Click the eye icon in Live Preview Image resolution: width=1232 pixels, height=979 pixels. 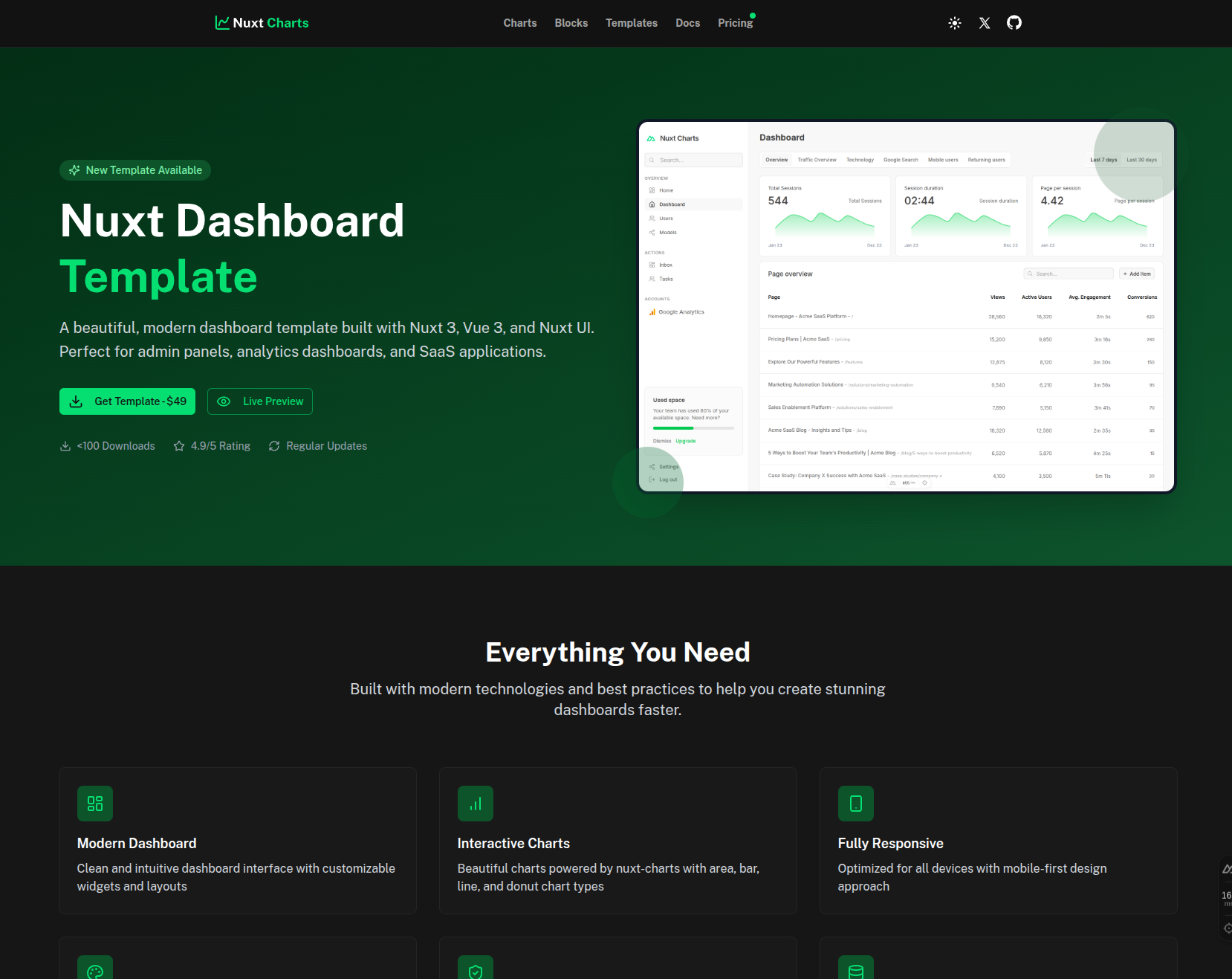click(x=224, y=401)
